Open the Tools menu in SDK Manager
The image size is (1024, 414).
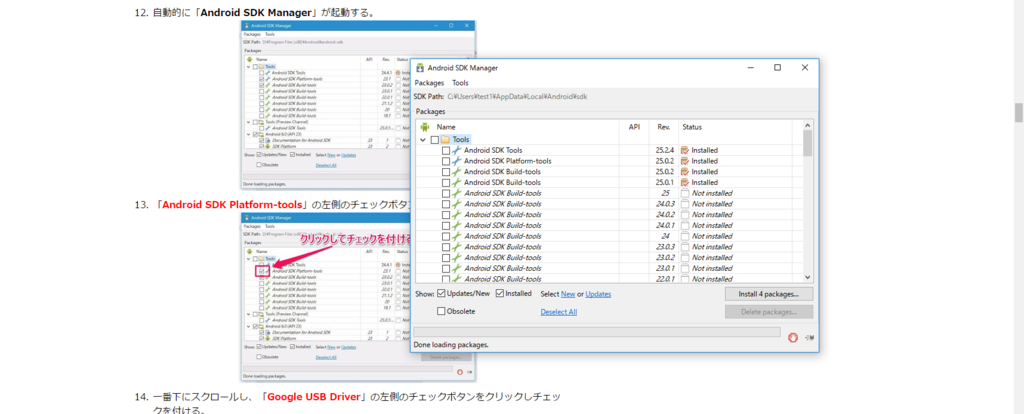click(x=460, y=83)
